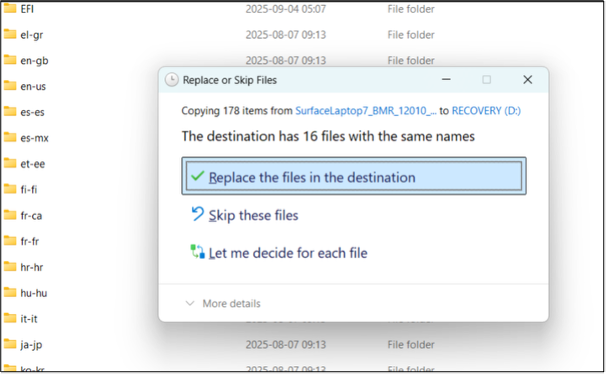Open the SurfaceLaptop7_BMR source link
Image resolution: width=606 pixels, height=374 pixels.
click(x=366, y=111)
